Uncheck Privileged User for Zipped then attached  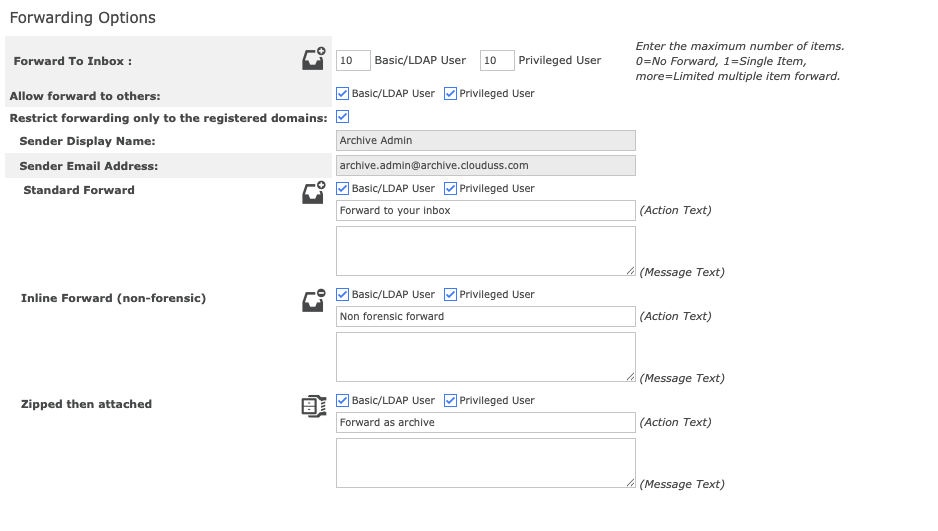click(x=450, y=400)
